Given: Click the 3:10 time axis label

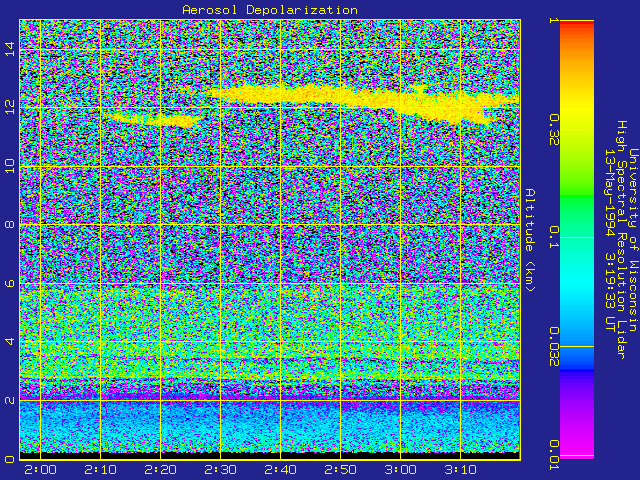Looking at the screenshot, I should (460, 470).
